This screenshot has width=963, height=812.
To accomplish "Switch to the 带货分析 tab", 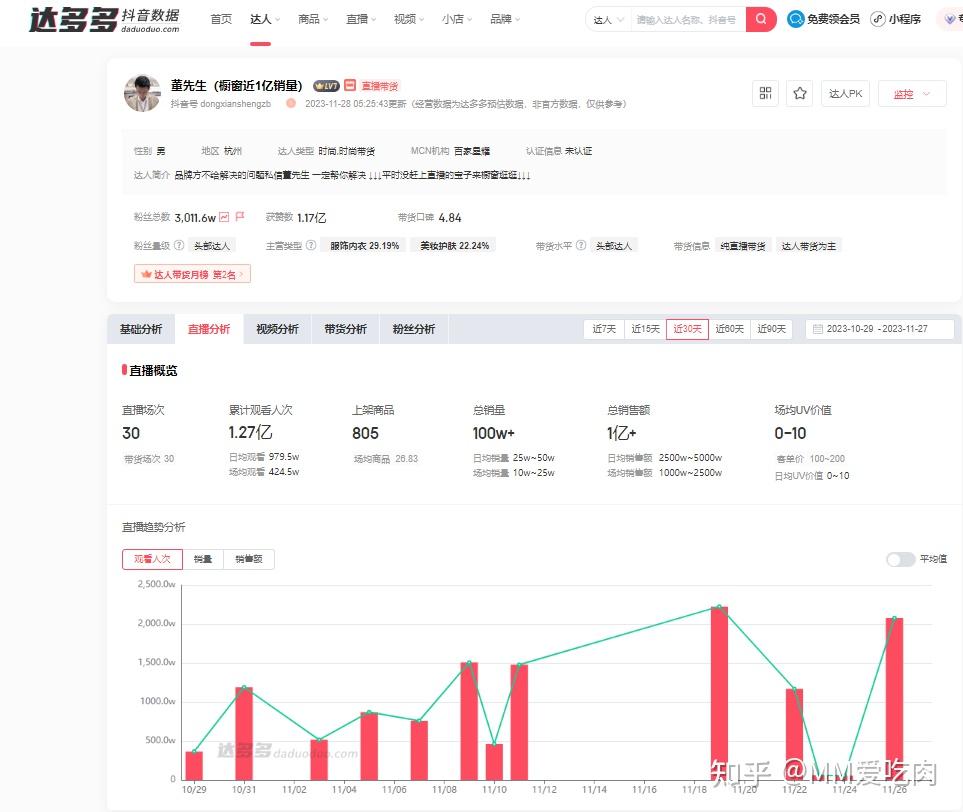I will click(x=346, y=329).
